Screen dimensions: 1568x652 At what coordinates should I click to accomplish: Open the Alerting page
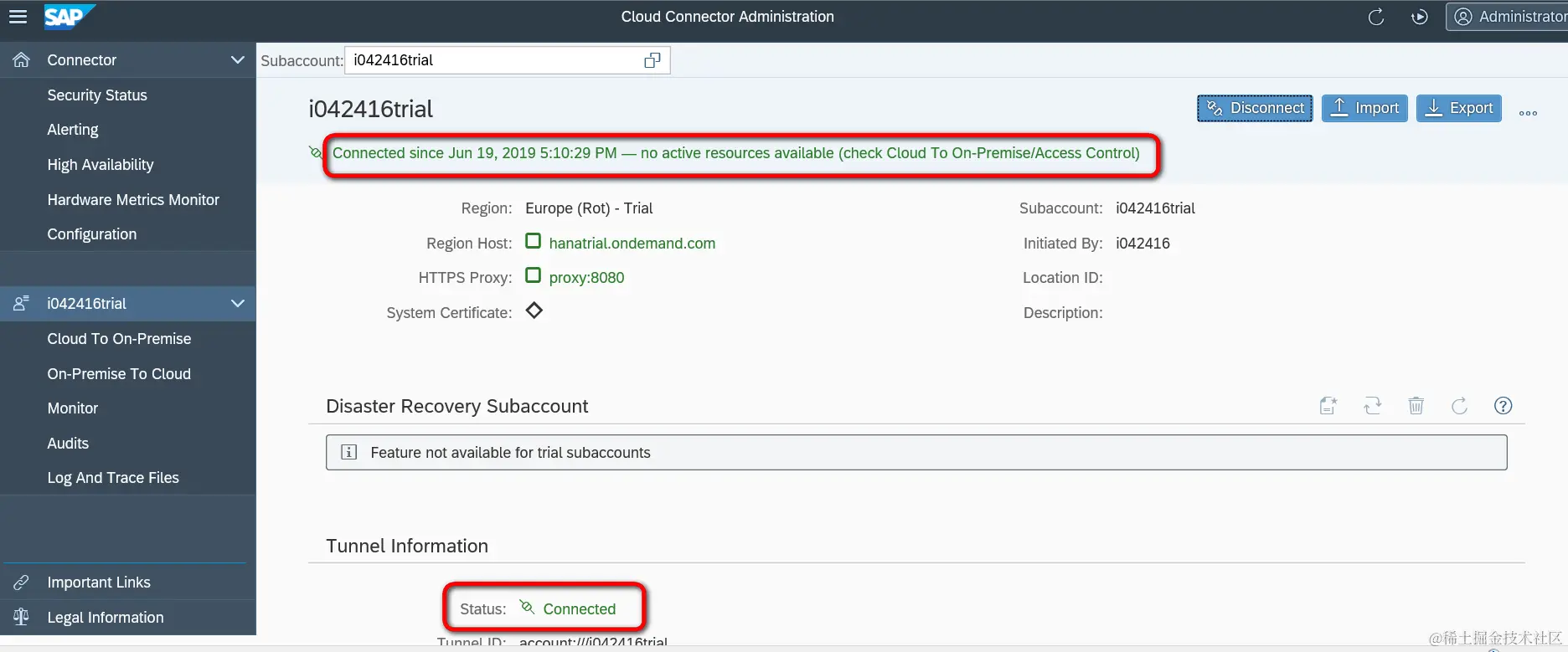click(73, 130)
